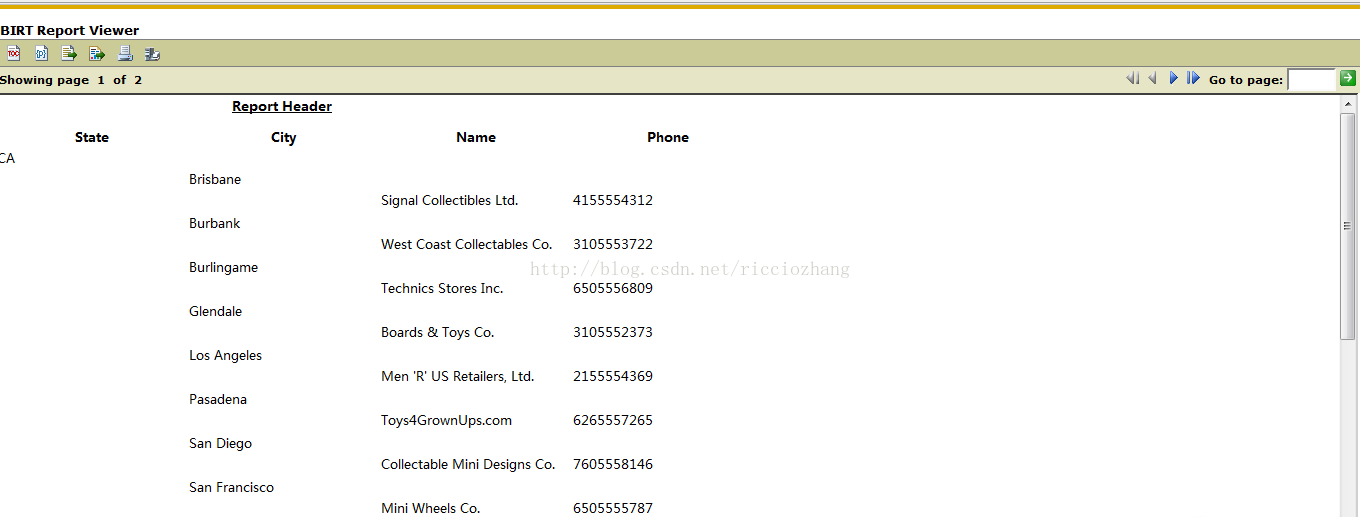The image size is (1360, 517).
Task: Click phone number 3105553722
Action: (613, 244)
